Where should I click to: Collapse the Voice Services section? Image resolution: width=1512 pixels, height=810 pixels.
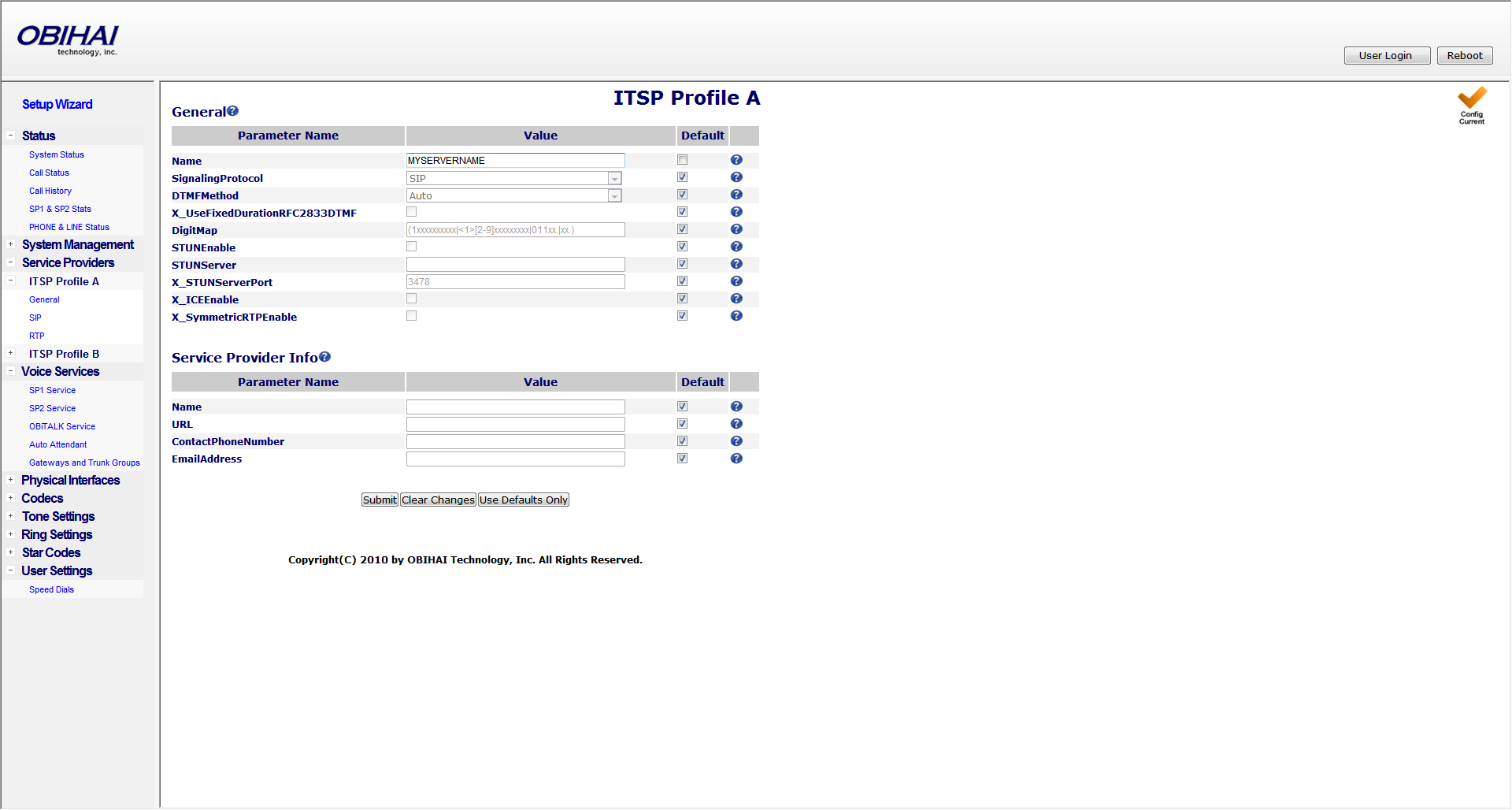pyautogui.click(x=11, y=371)
